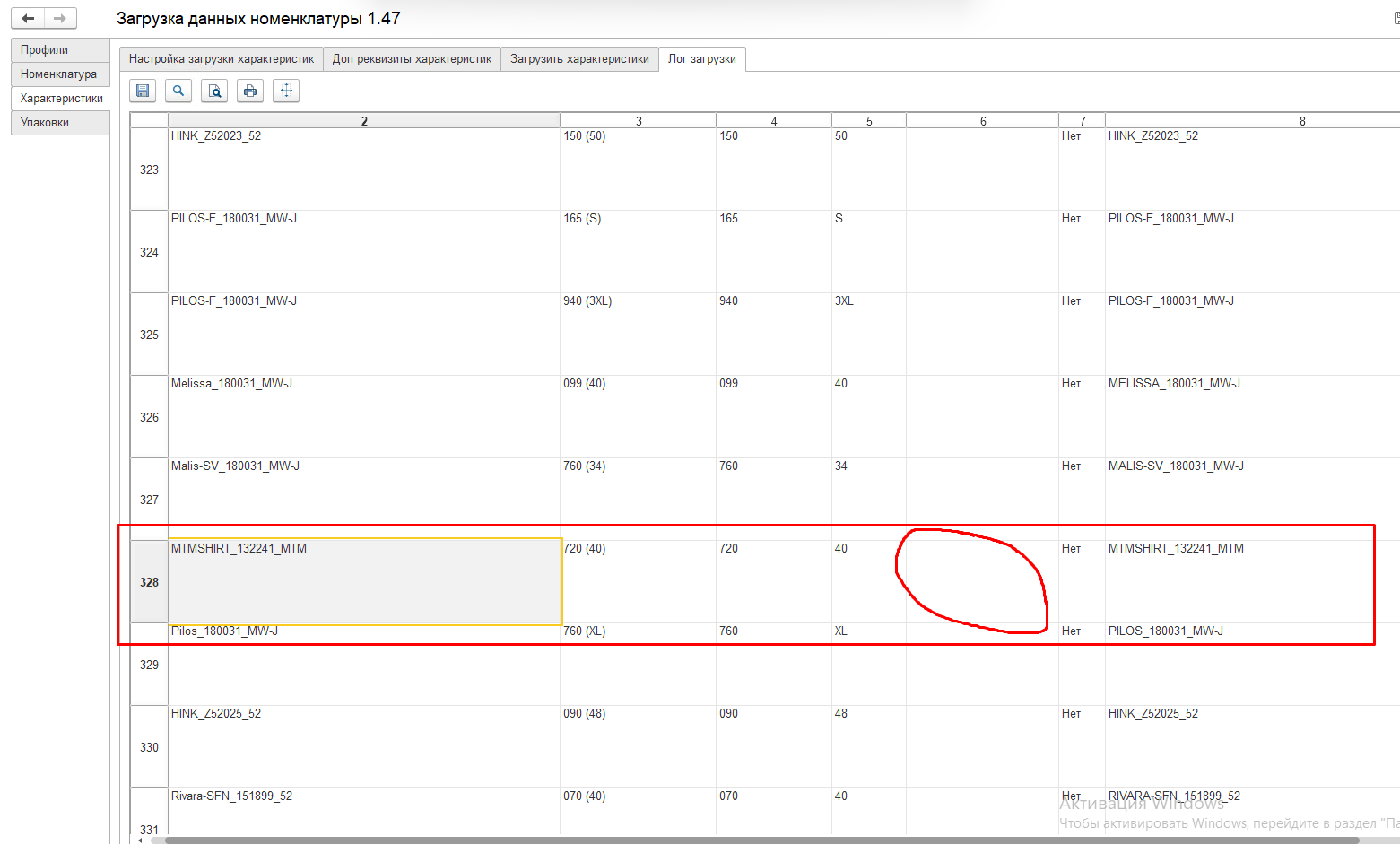Open the Упаковки section
The height and width of the screenshot is (844, 1400).
coord(60,123)
